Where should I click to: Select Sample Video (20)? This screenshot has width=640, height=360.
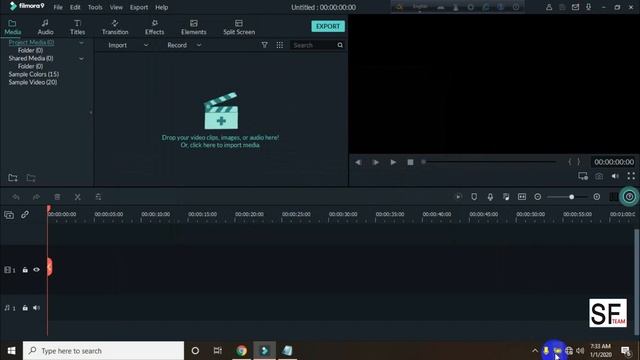[x=33, y=82]
